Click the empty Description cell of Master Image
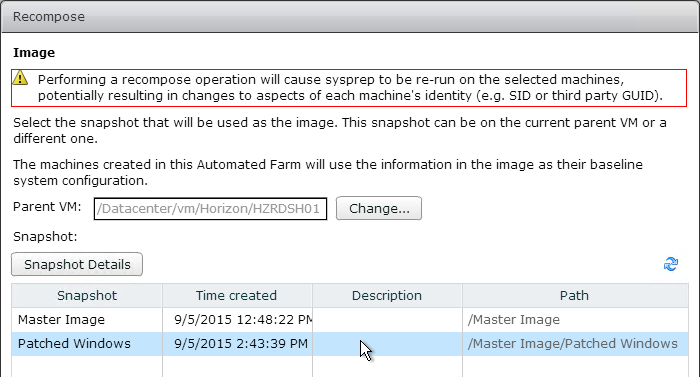 click(387, 320)
